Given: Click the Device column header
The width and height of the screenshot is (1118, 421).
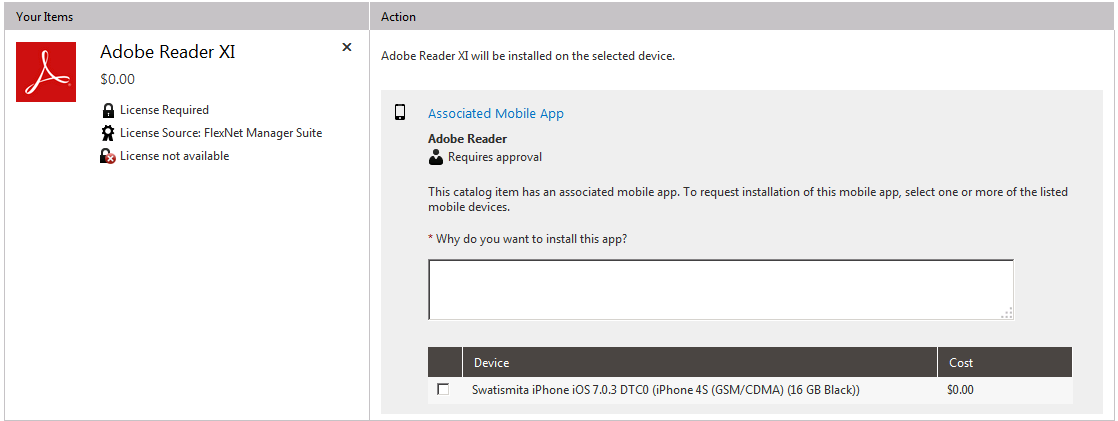Looking at the screenshot, I should 491,362.
